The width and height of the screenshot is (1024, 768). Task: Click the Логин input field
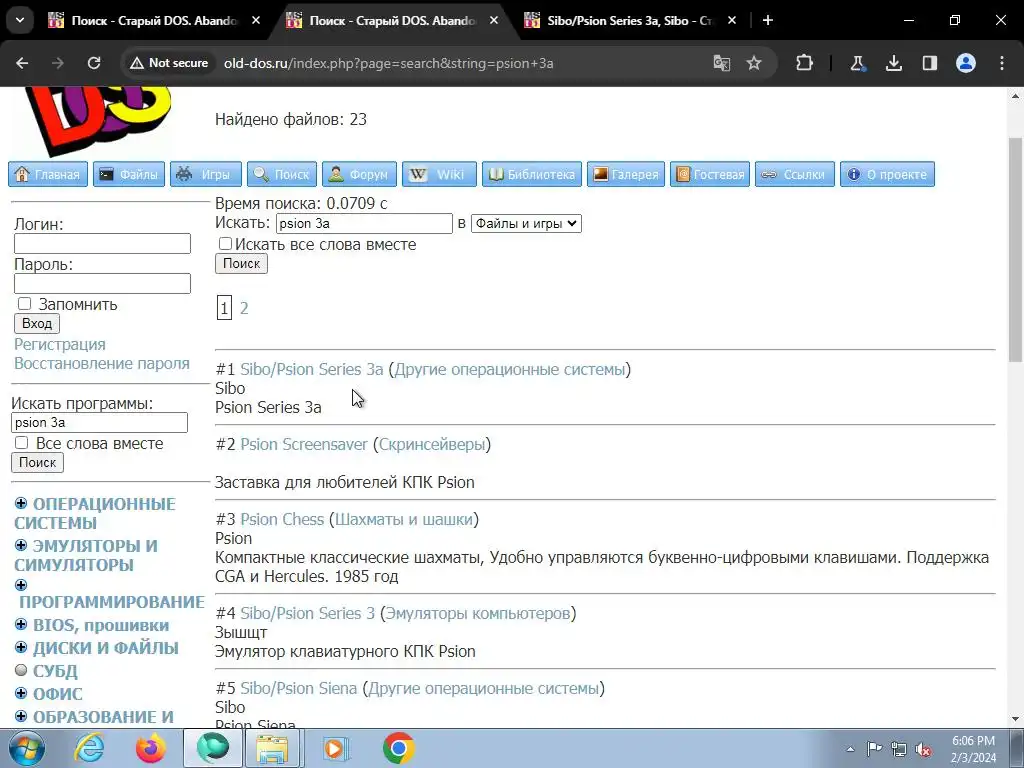pos(103,244)
